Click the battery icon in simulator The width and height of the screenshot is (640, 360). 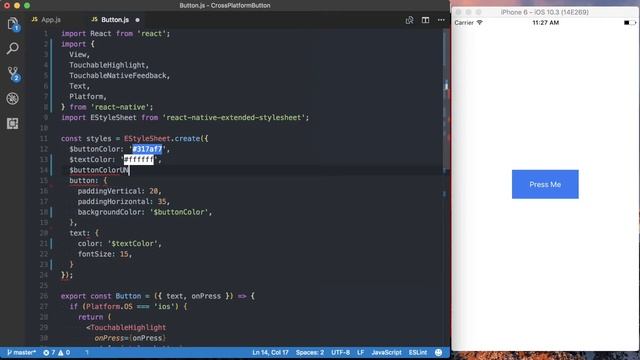630,23
